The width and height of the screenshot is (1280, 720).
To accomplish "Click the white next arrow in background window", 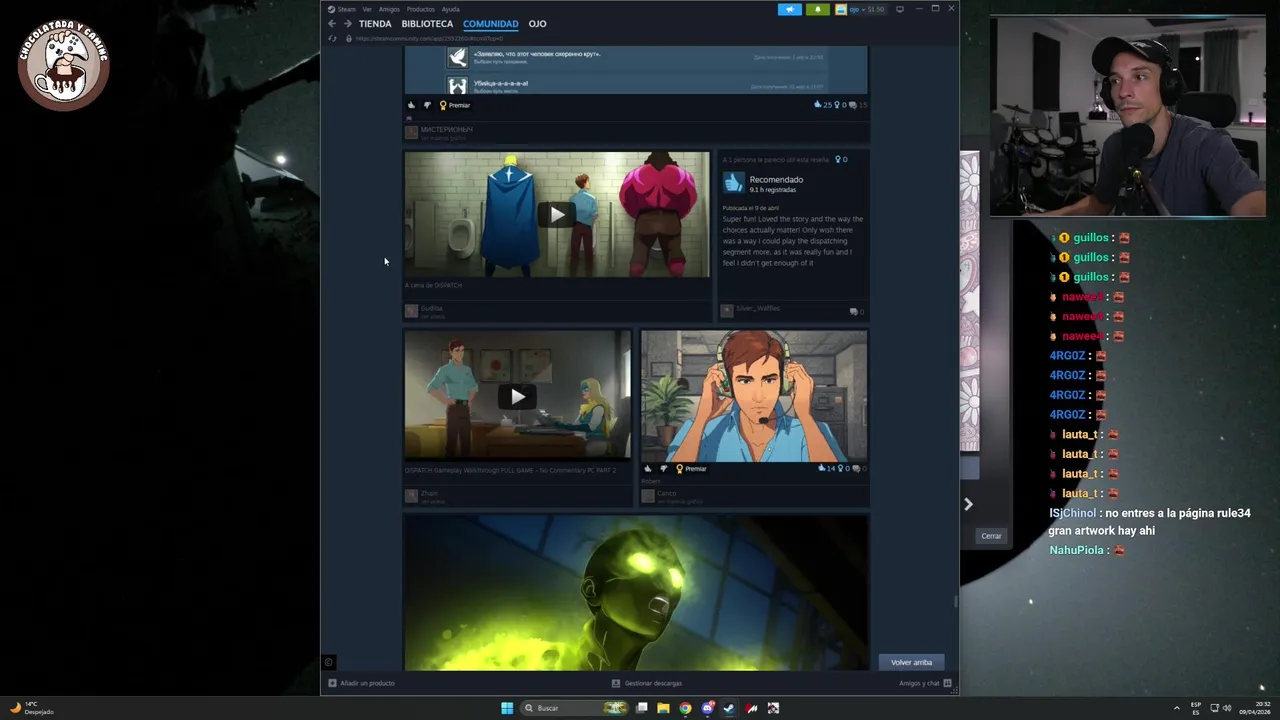I will pyautogui.click(x=968, y=504).
